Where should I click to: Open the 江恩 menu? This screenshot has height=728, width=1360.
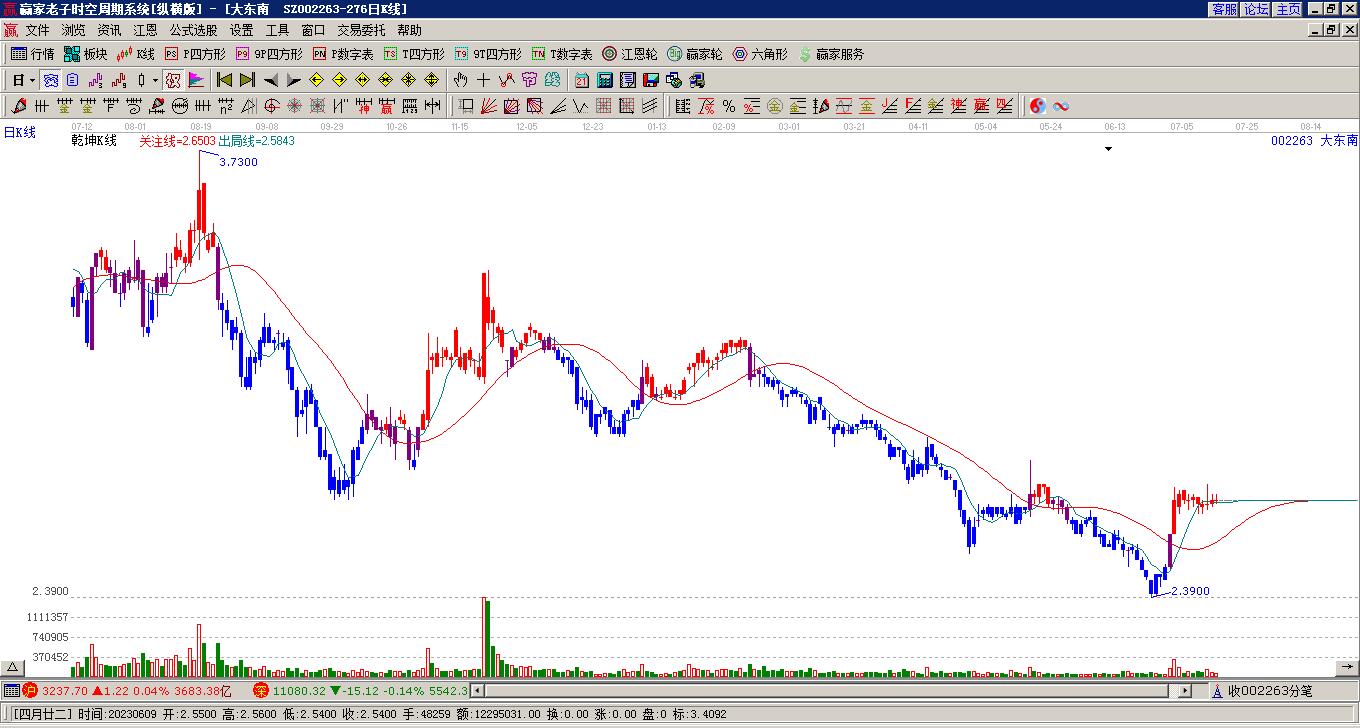(x=145, y=30)
